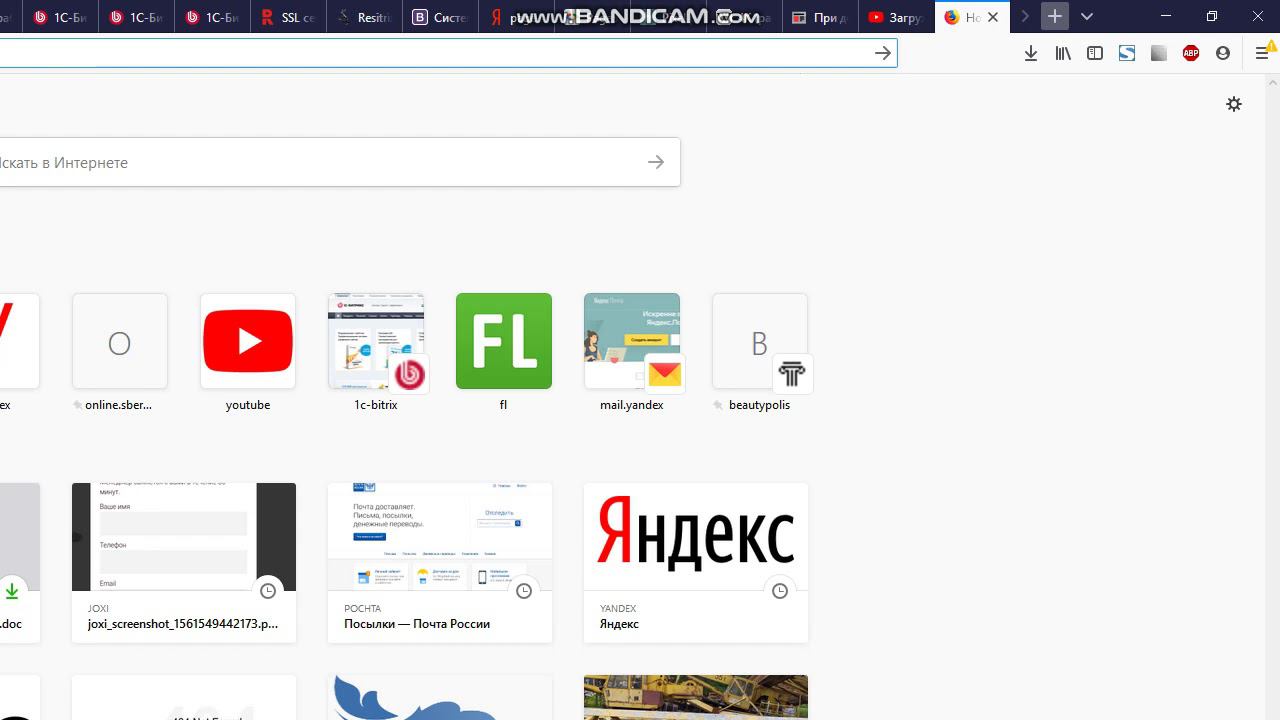Expand the list all tabs chevron
The width and height of the screenshot is (1280, 720).
1087,16
